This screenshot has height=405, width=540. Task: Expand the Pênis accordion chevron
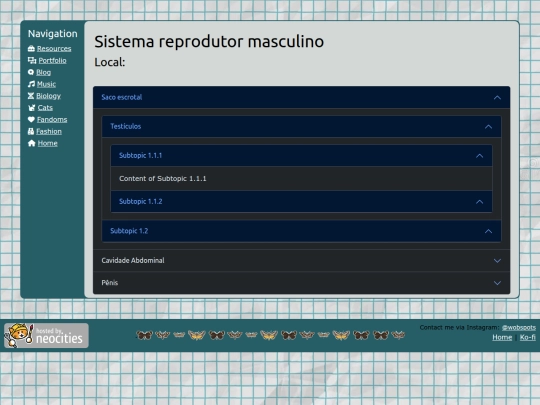point(497,283)
